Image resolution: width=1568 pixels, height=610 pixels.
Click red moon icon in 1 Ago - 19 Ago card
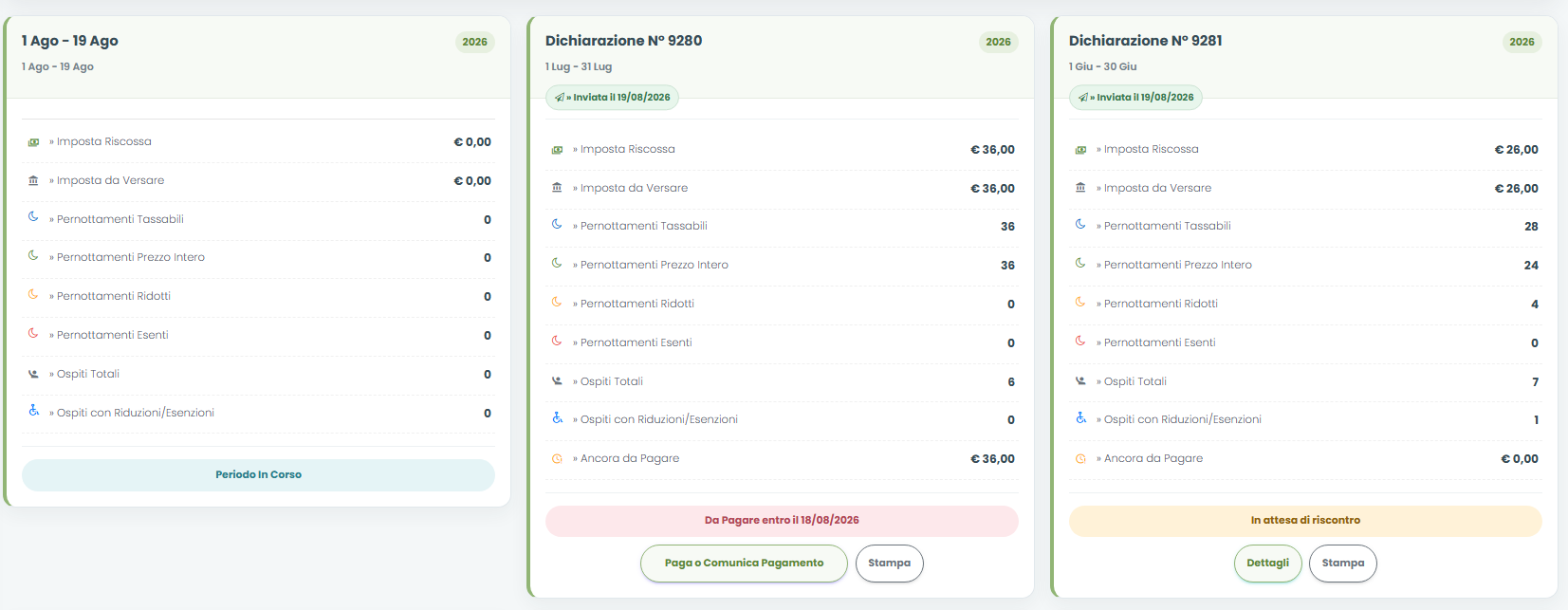[x=33, y=334]
